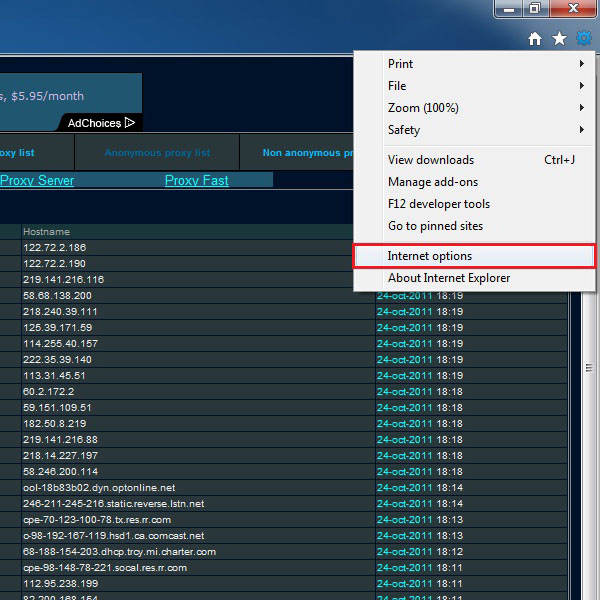Select hostname 58.246.200.114
Screen dimensions: 600x600
click(60, 471)
